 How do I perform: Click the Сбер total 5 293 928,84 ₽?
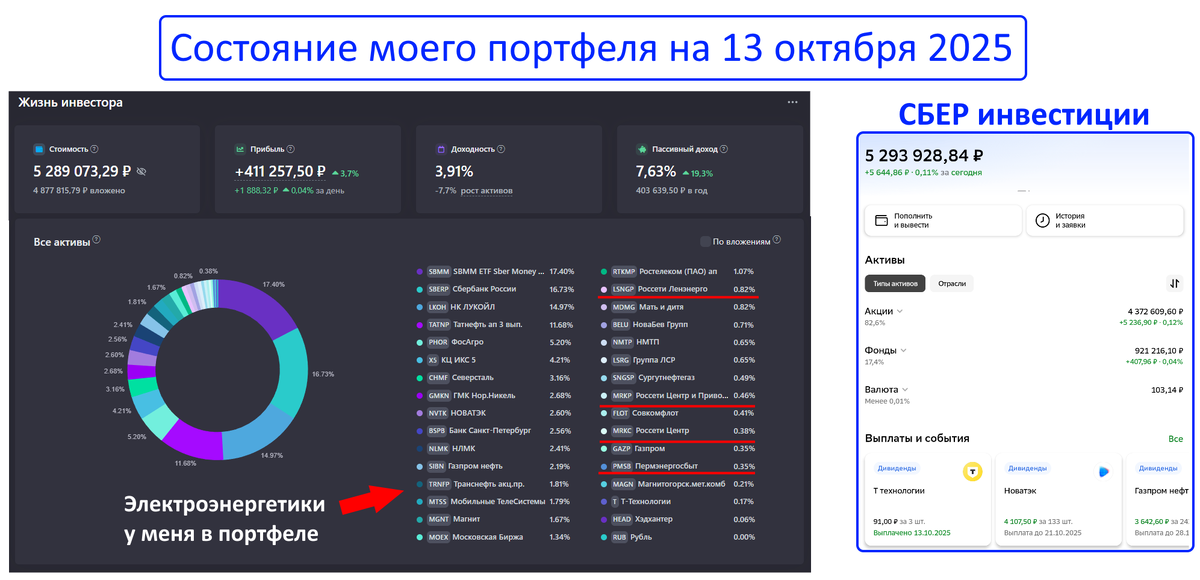pos(924,155)
